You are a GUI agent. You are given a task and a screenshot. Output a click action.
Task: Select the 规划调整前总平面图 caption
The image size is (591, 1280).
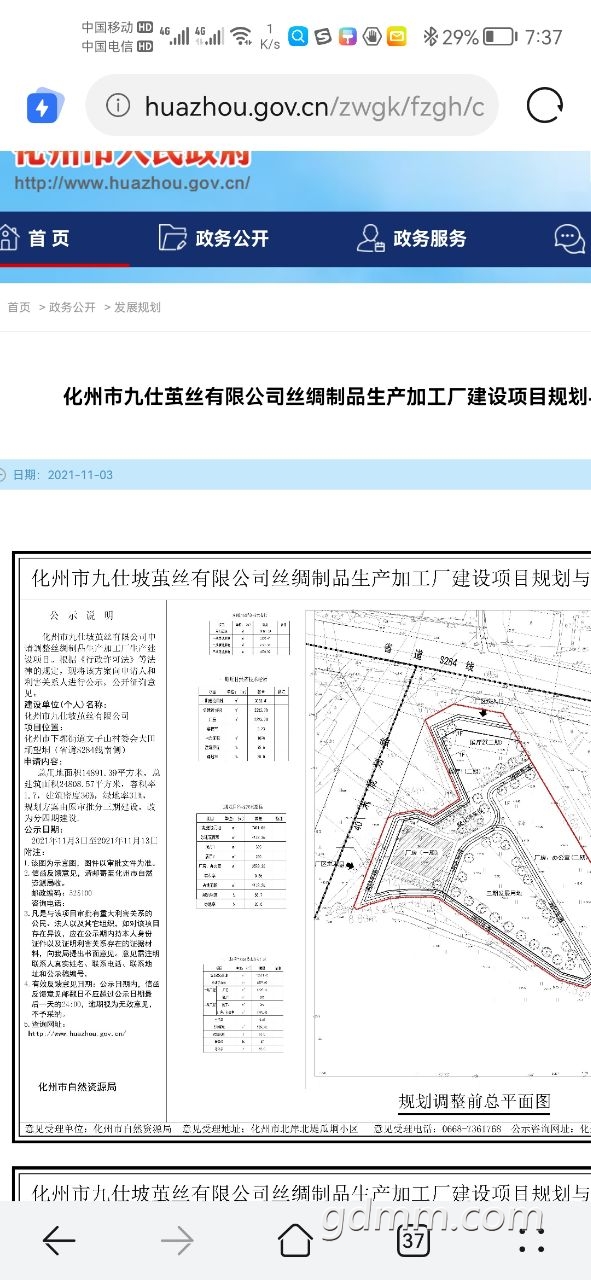point(475,1102)
